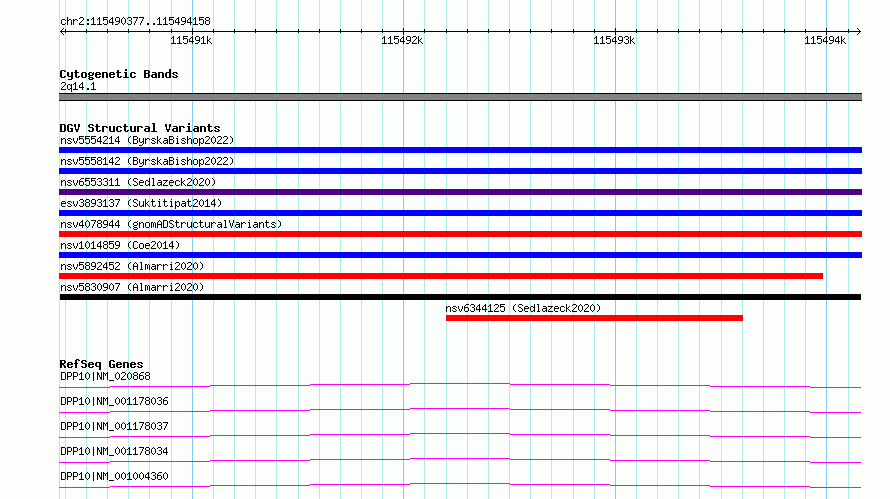The width and height of the screenshot is (890, 499).
Task: Click the nsv5892452 (Almarri2020) label
Action: click(x=132, y=266)
